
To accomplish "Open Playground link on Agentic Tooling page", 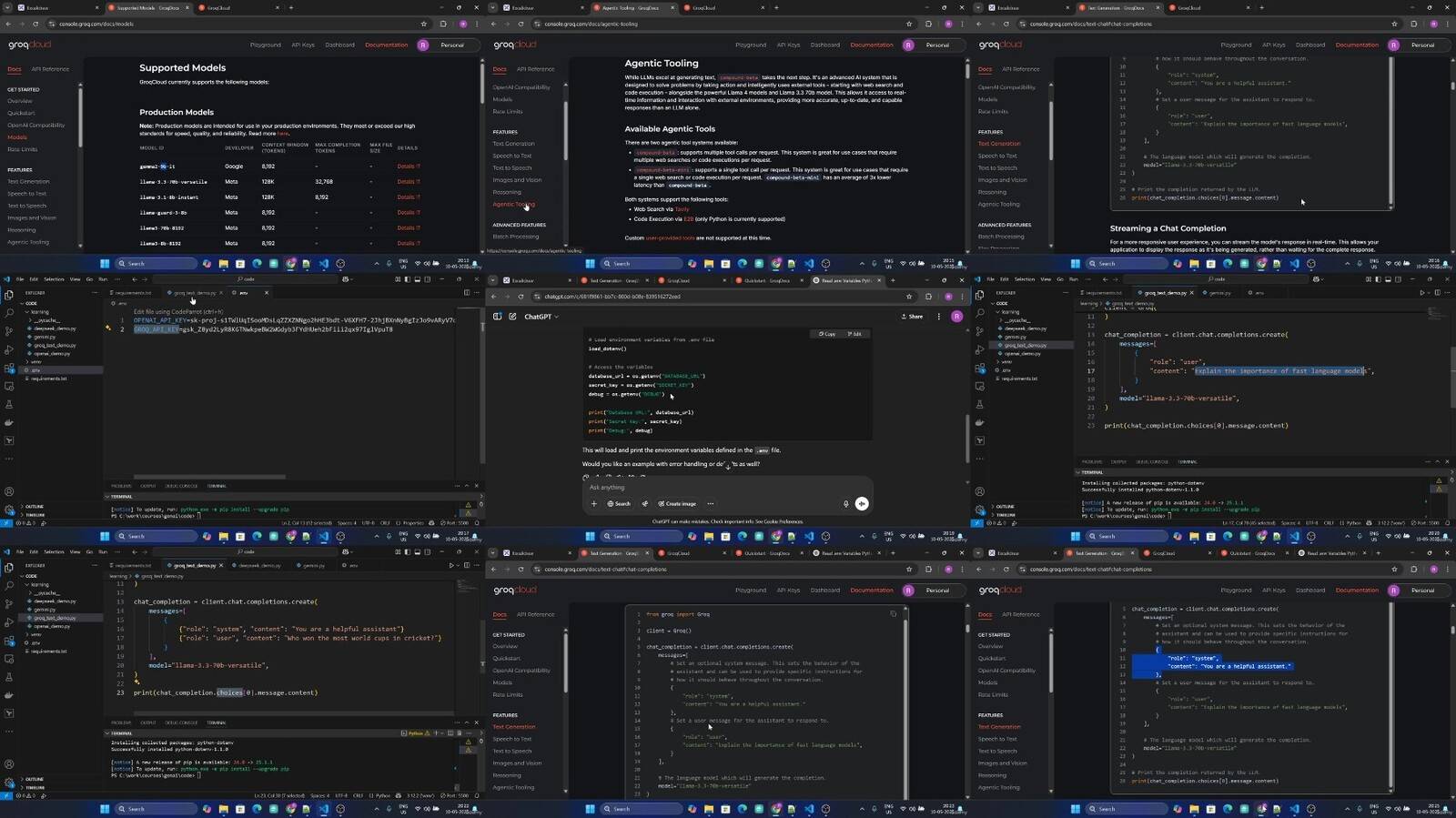I will 751,45.
